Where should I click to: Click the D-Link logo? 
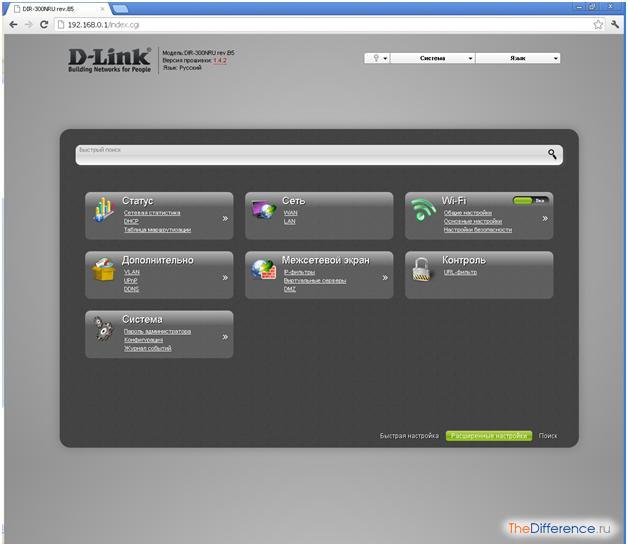click(x=109, y=60)
